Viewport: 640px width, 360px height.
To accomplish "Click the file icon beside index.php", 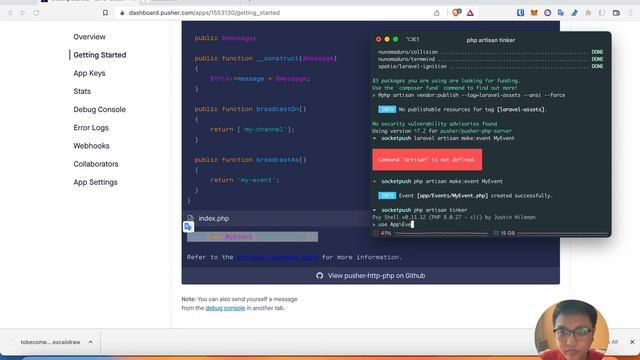I will click(x=190, y=218).
